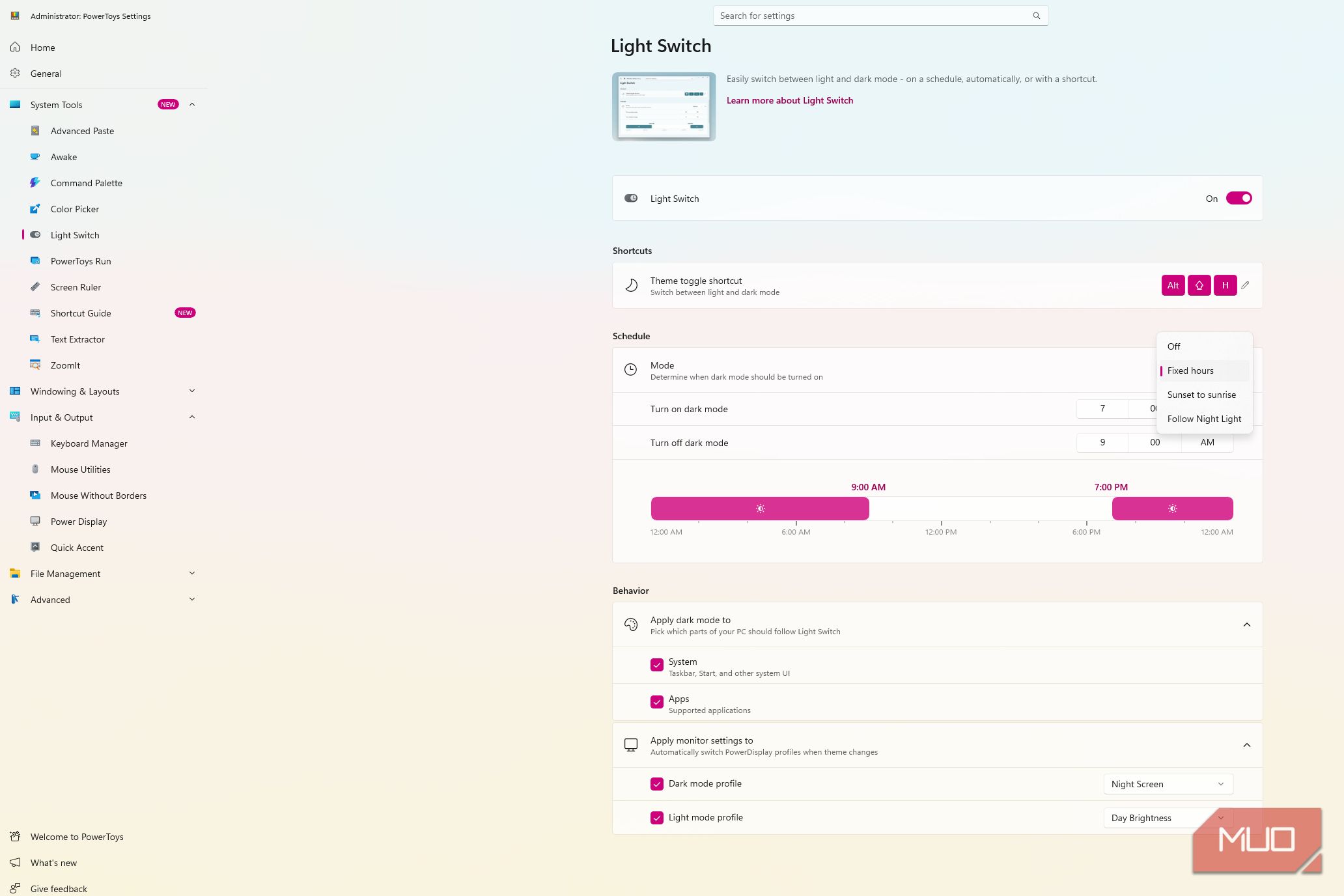Expand the Advanced section chevron

point(192,600)
